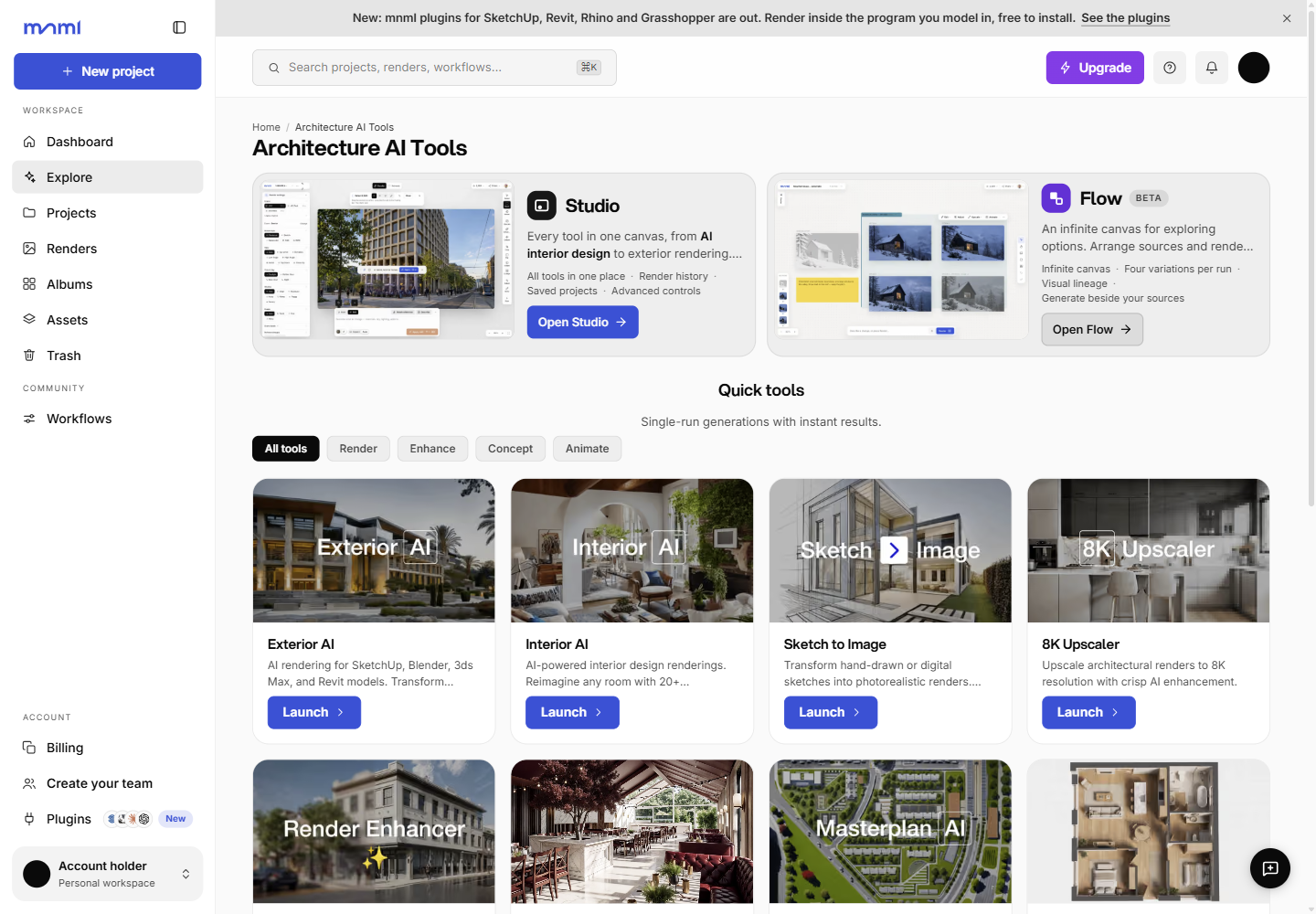The width and height of the screenshot is (1316, 914).
Task: Open Dashboard from the sidebar
Action: (108, 142)
